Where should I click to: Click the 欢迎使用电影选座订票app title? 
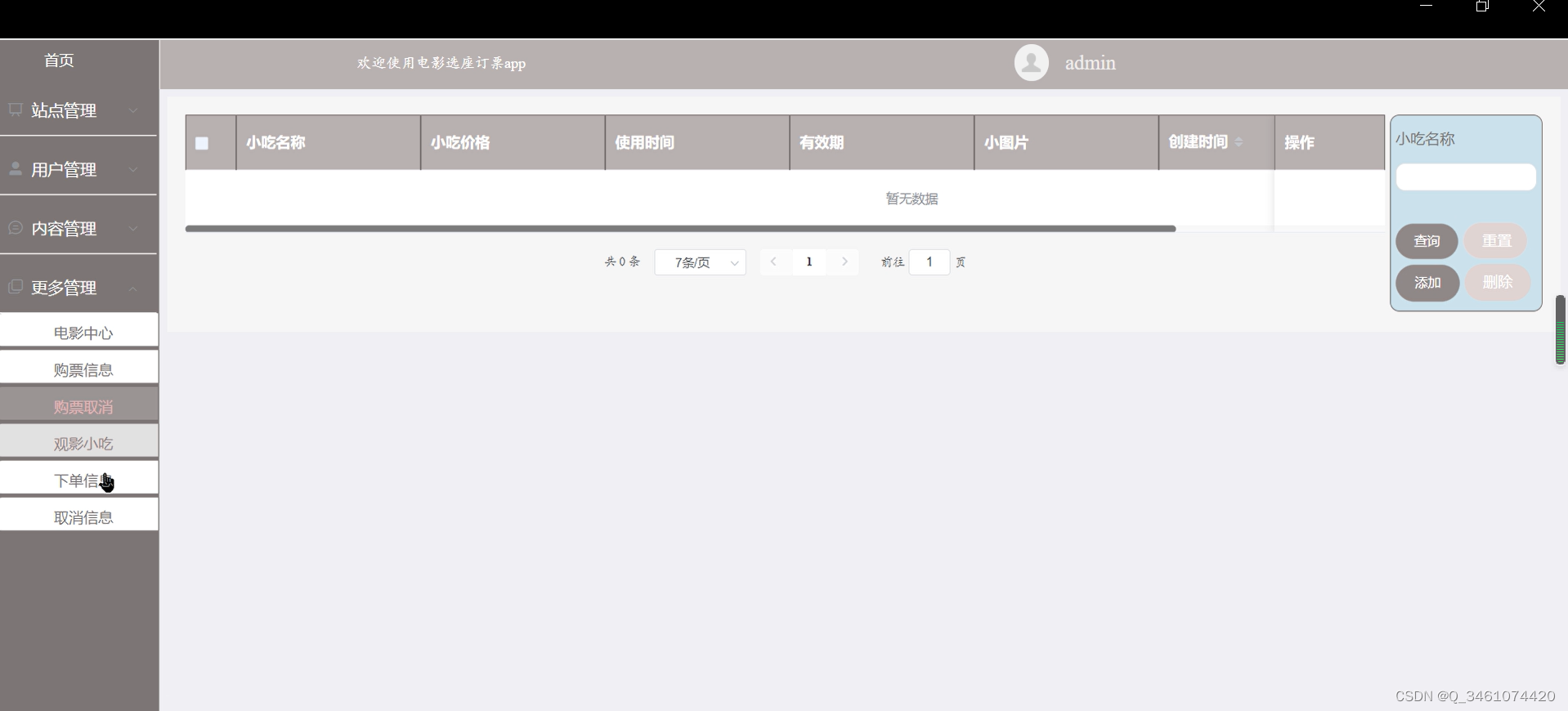(x=441, y=63)
